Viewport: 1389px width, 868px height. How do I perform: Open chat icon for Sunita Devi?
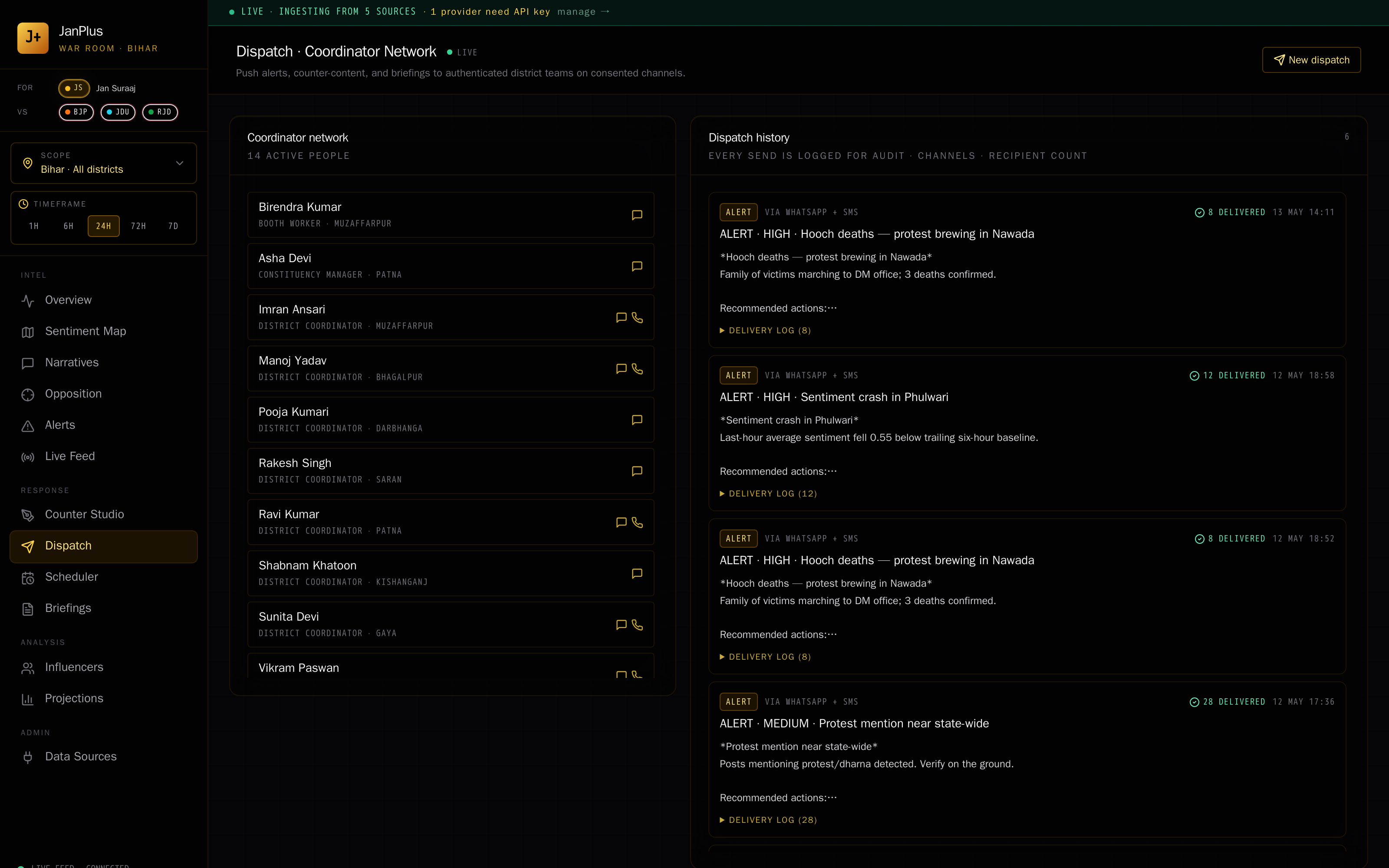pos(620,625)
